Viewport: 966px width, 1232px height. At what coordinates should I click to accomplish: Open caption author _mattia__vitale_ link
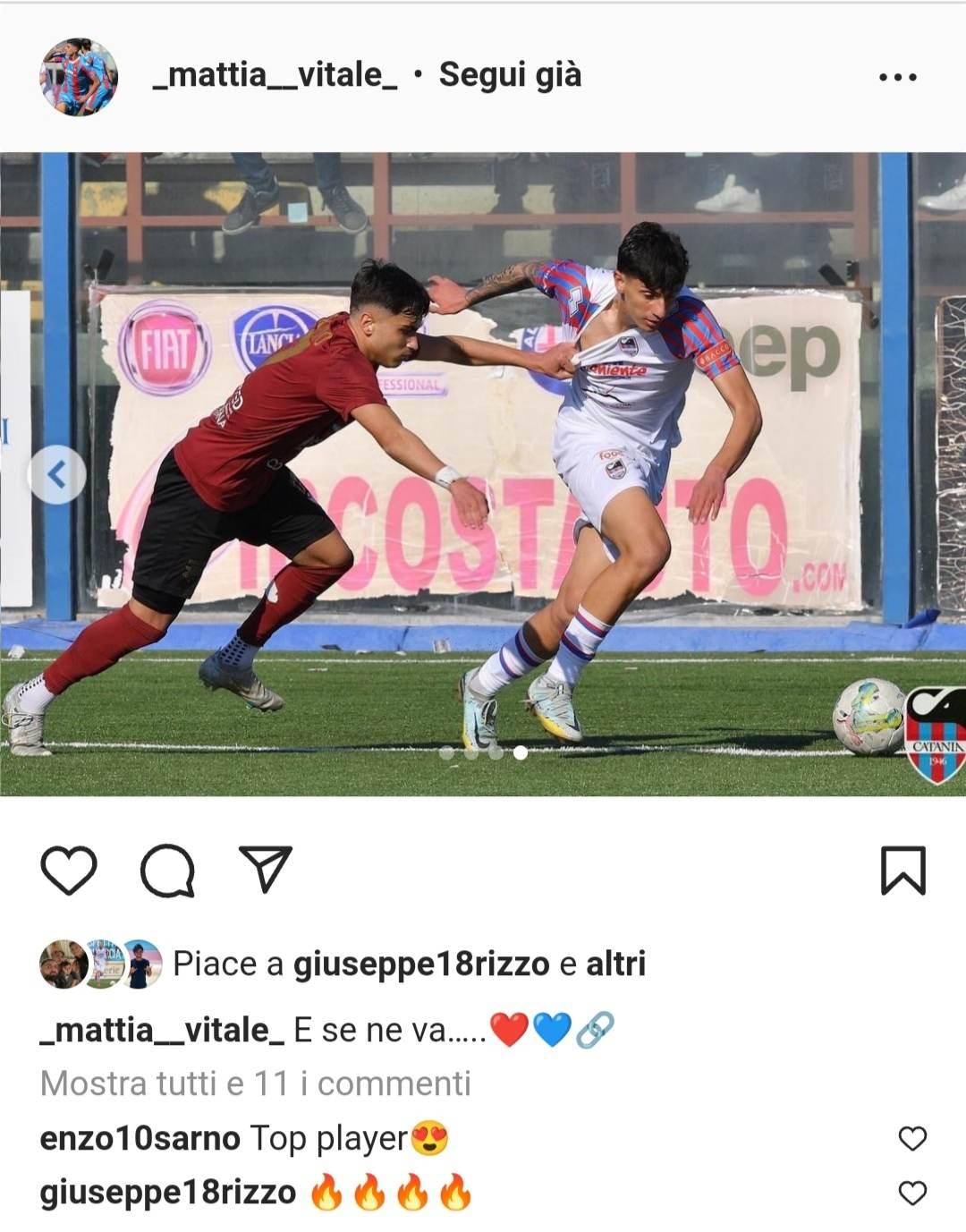pyautogui.click(x=163, y=1030)
